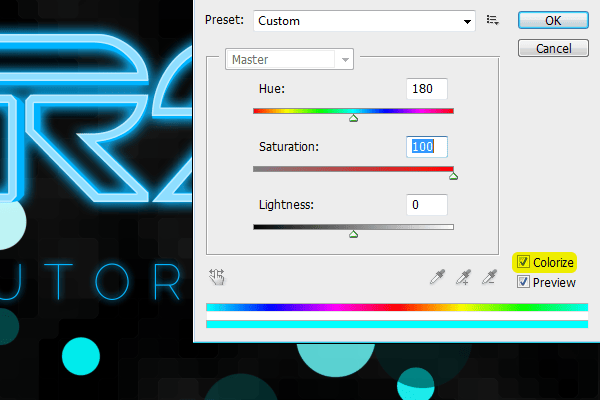The image size is (600, 400).
Task: Click the Lightness slider handle
Action: (353, 234)
